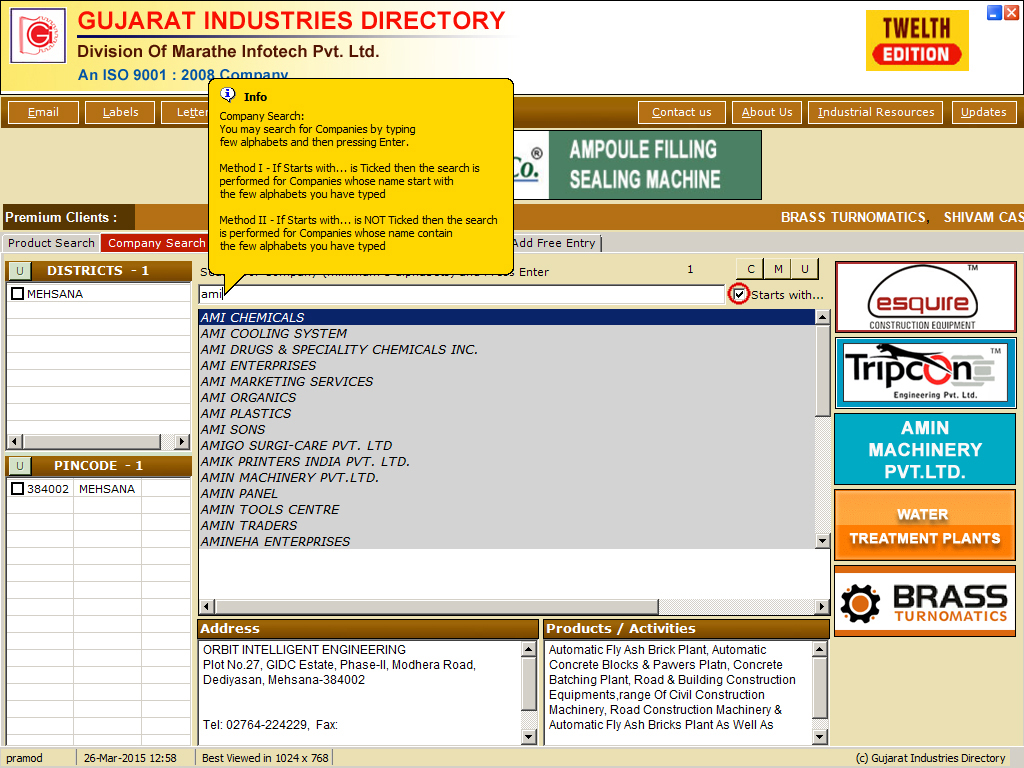
Task: Open Contact us
Action: click(x=682, y=112)
